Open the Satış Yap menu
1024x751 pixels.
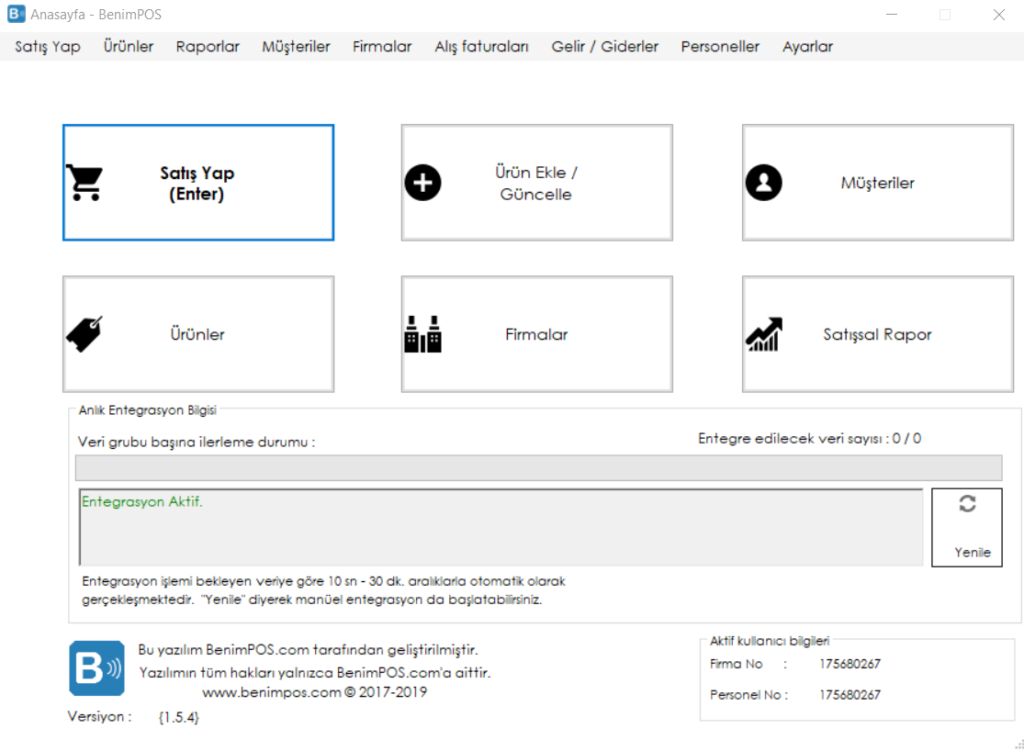tap(48, 46)
